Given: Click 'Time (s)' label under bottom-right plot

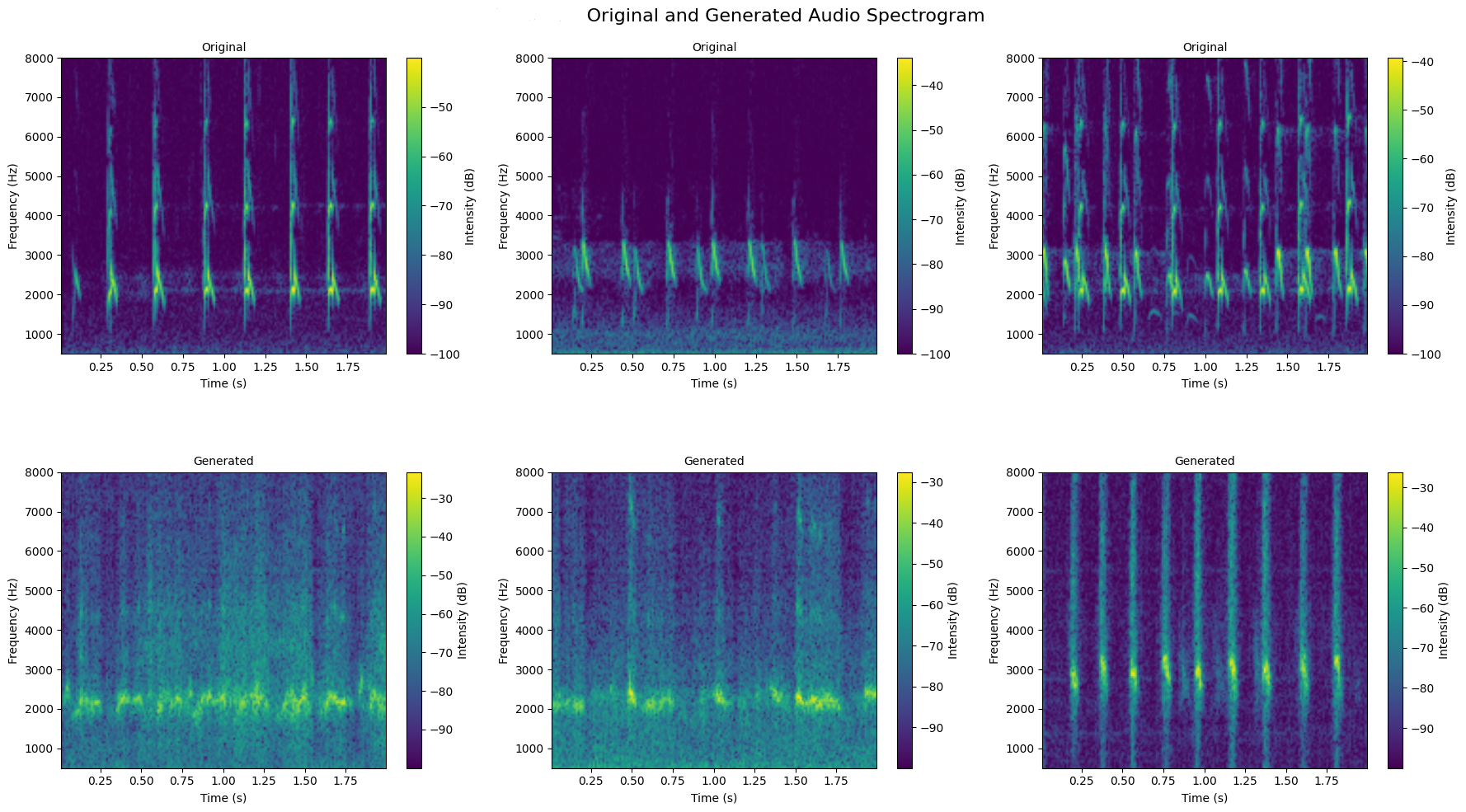Looking at the screenshot, I should pos(1205,797).
